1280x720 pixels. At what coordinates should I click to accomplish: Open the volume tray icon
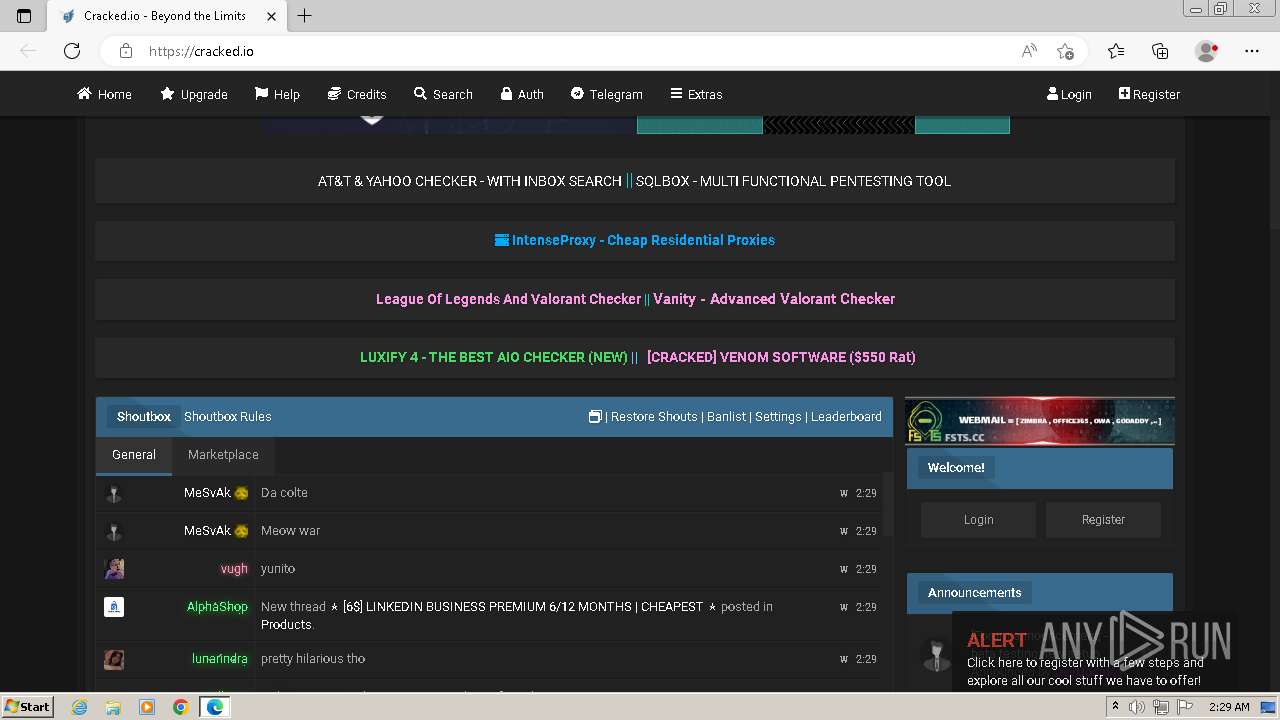pyautogui.click(x=1137, y=707)
